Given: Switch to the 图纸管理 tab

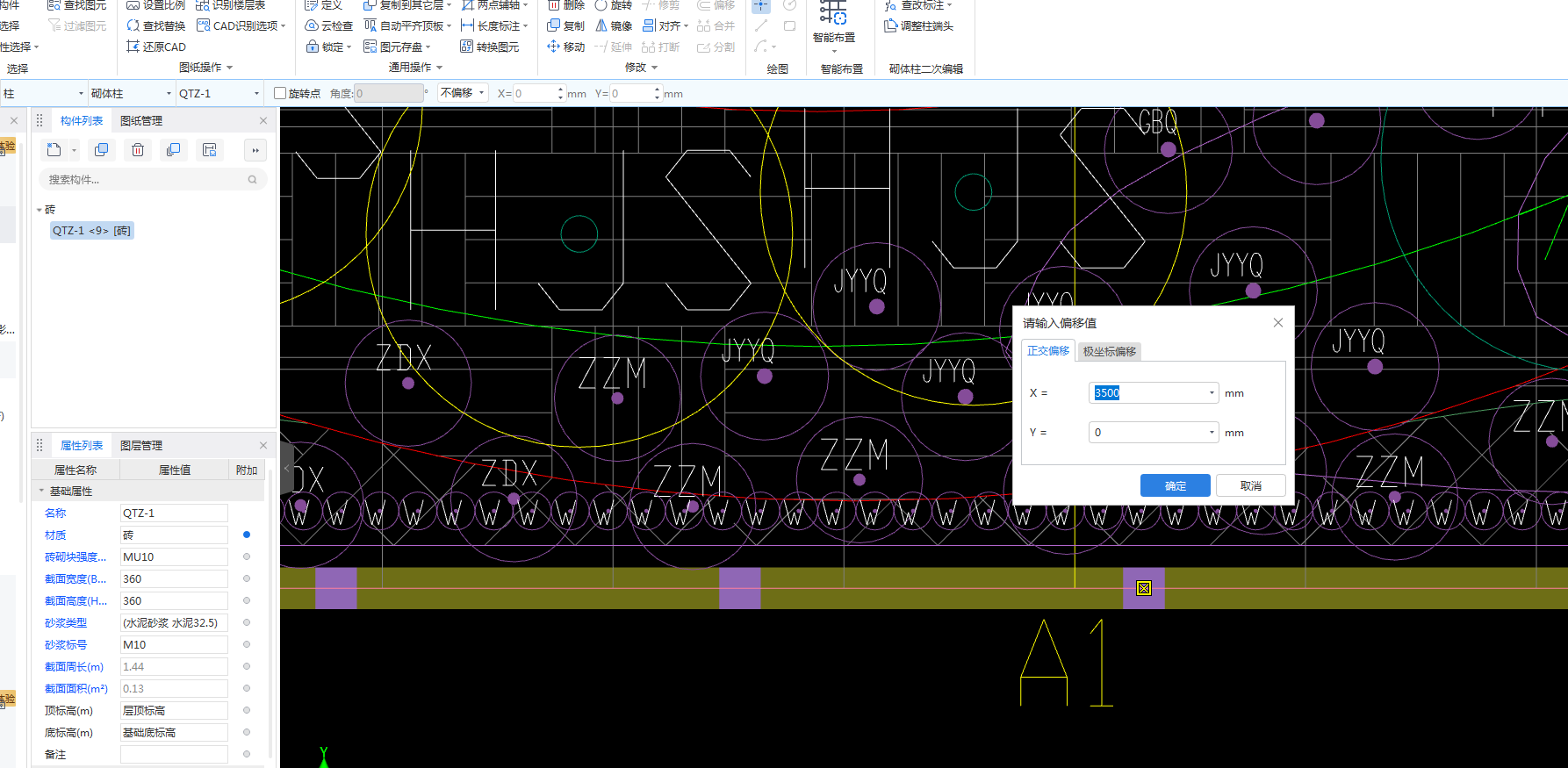Looking at the screenshot, I should coord(141,121).
